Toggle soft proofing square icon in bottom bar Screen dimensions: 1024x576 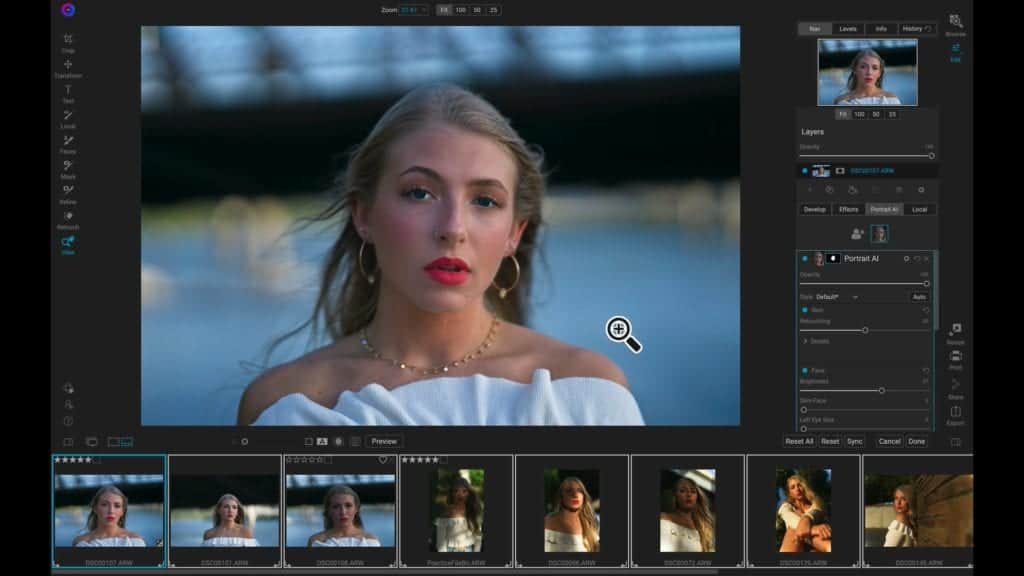pos(308,442)
